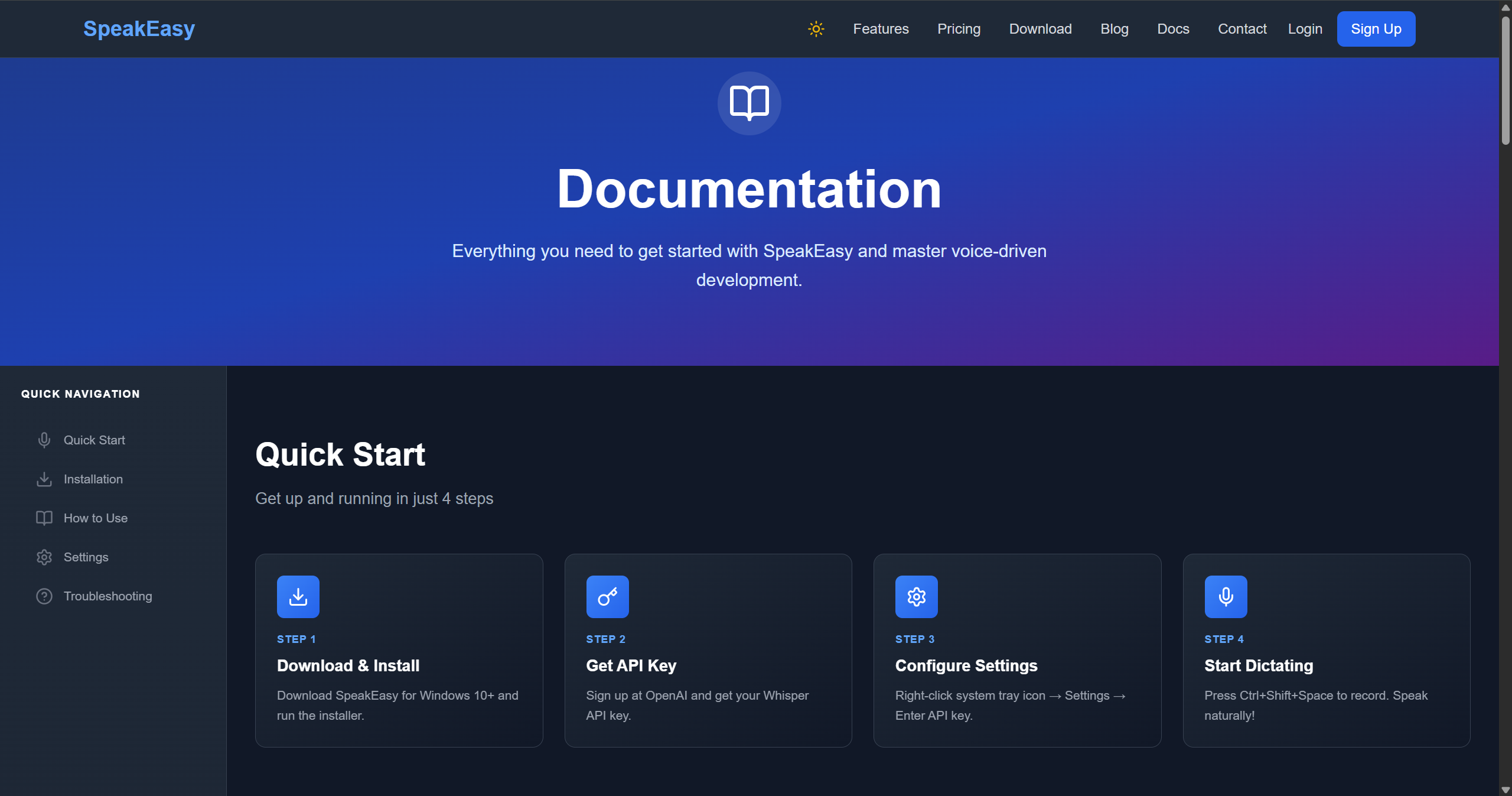This screenshot has width=1512, height=796.
Task: Navigate to the Download page
Action: [x=1040, y=29]
